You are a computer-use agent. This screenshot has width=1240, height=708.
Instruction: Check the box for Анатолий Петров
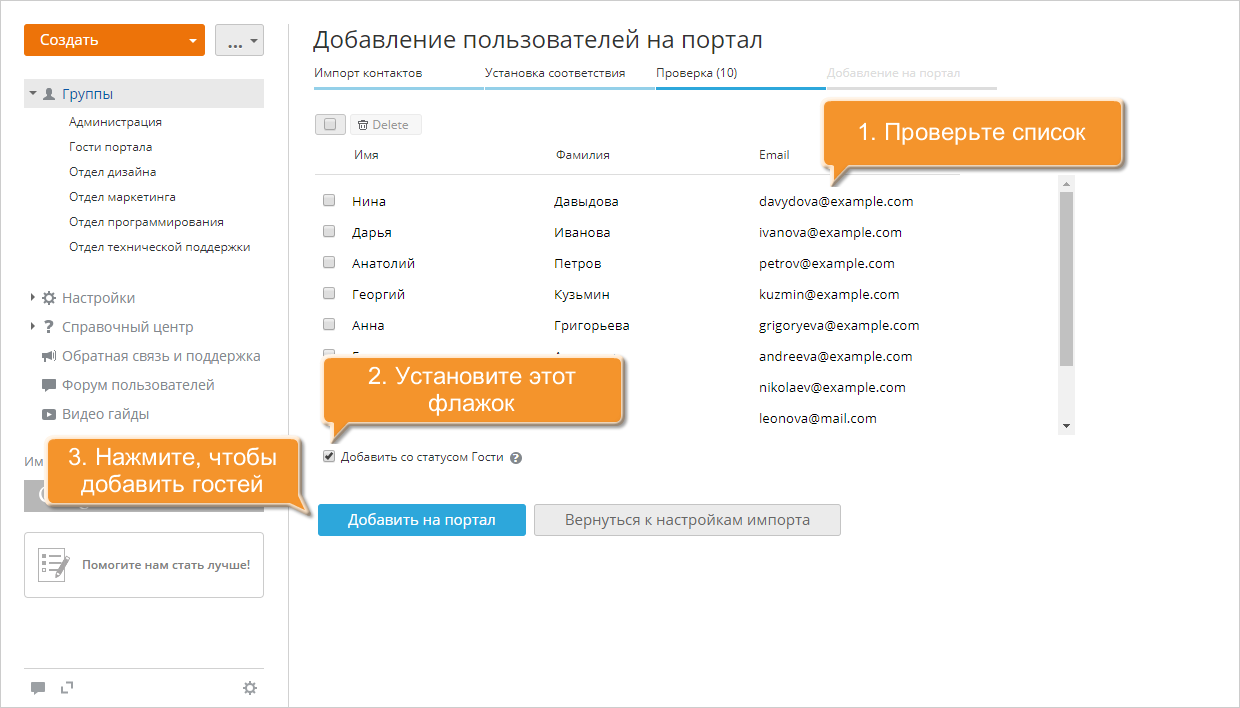[x=329, y=263]
